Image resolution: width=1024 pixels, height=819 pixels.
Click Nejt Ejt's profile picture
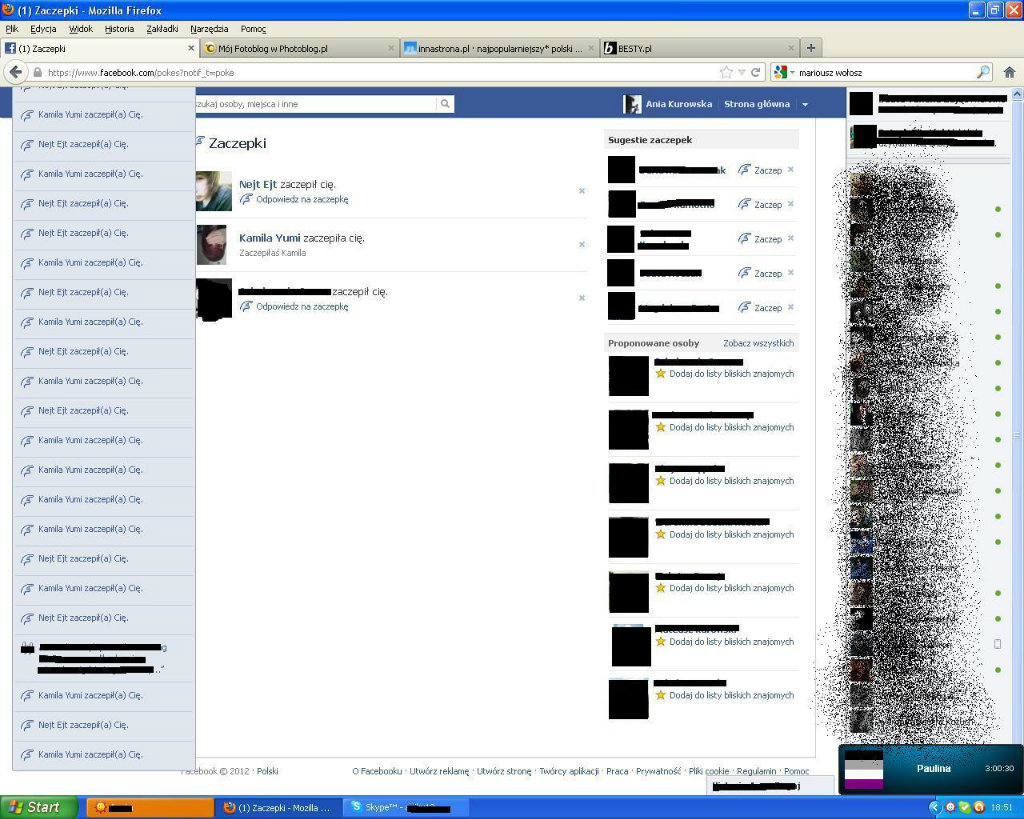[214, 191]
